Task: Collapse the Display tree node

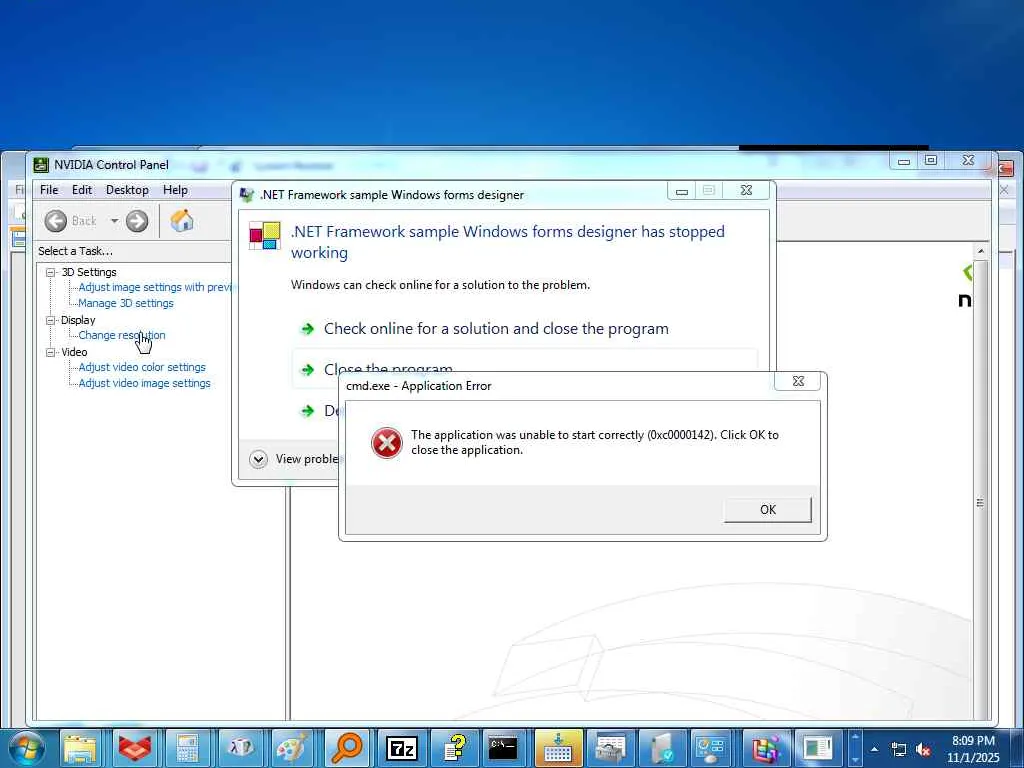Action: pos(50,320)
